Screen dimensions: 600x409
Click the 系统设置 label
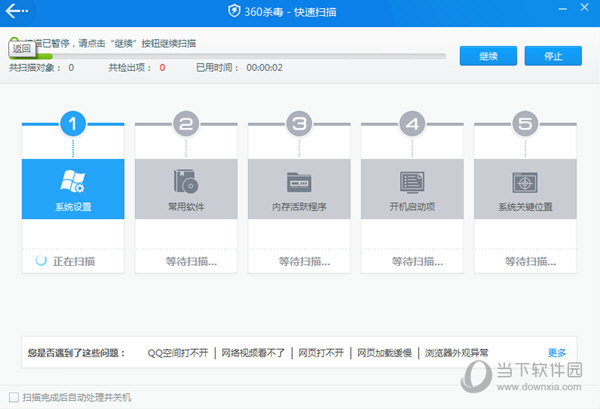(73, 207)
